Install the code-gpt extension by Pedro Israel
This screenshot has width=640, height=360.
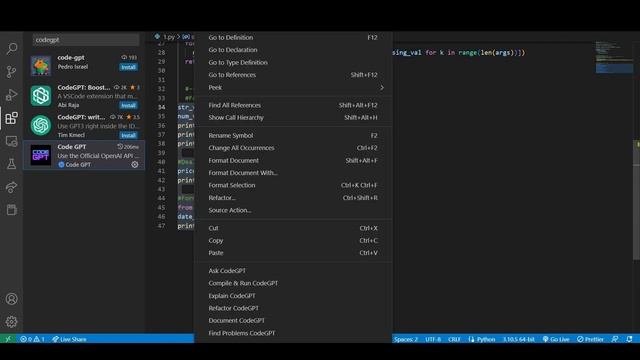[x=129, y=67]
